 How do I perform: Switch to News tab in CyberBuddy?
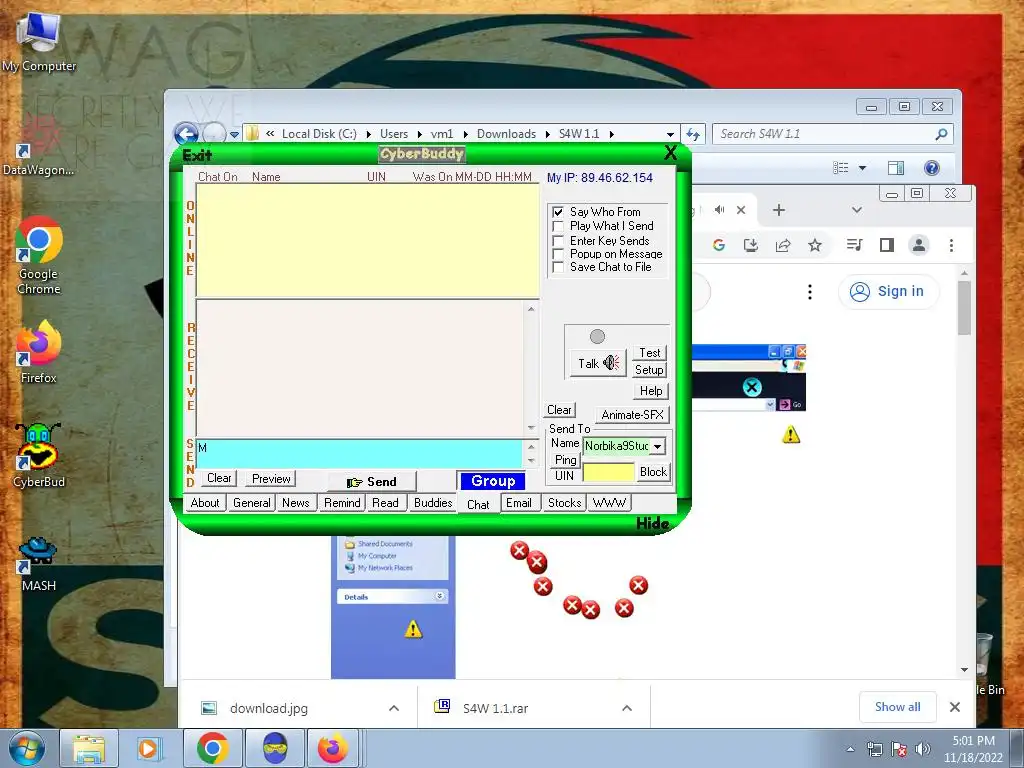pos(296,503)
